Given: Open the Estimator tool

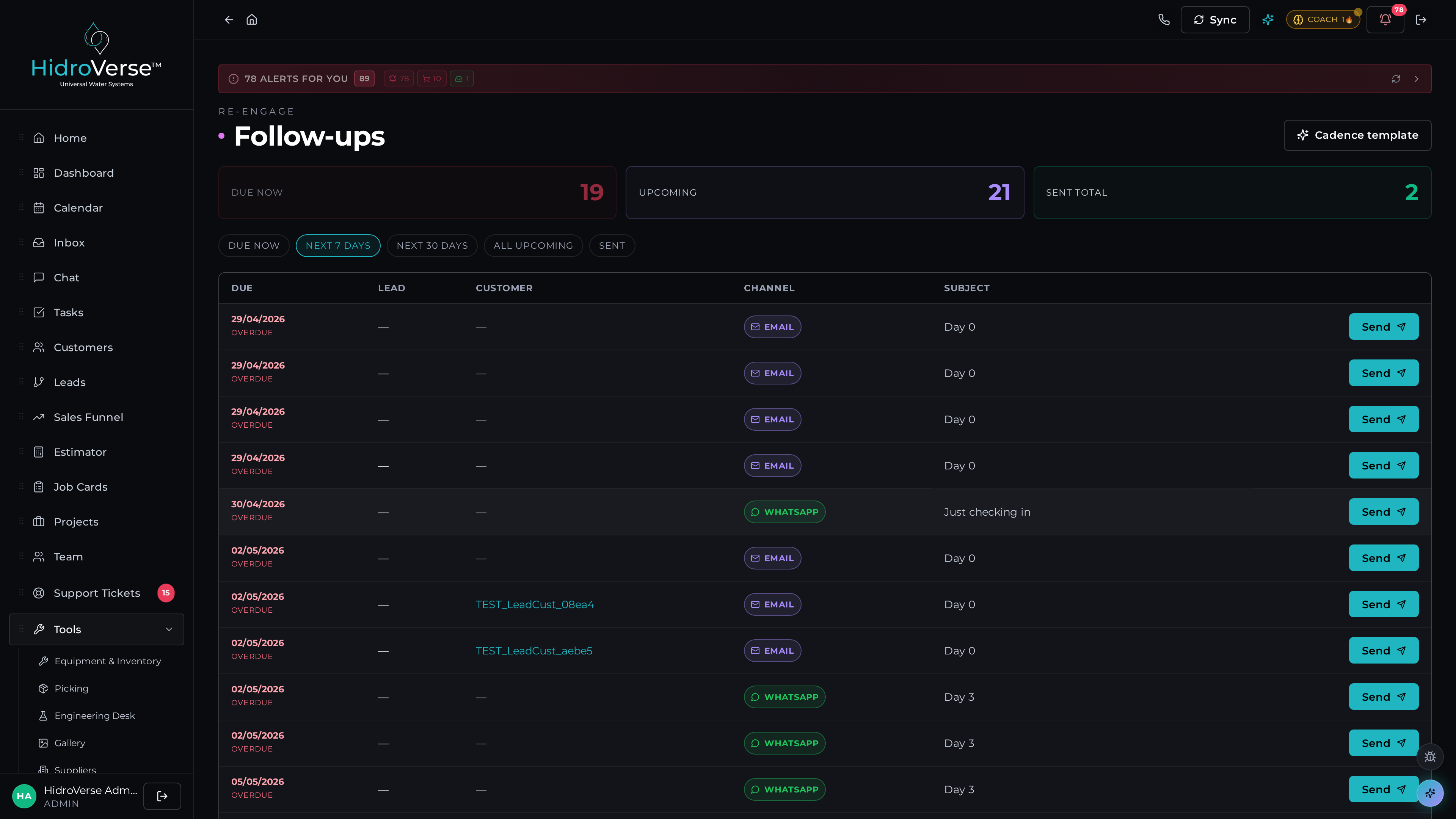Looking at the screenshot, I should pos(97,452).
